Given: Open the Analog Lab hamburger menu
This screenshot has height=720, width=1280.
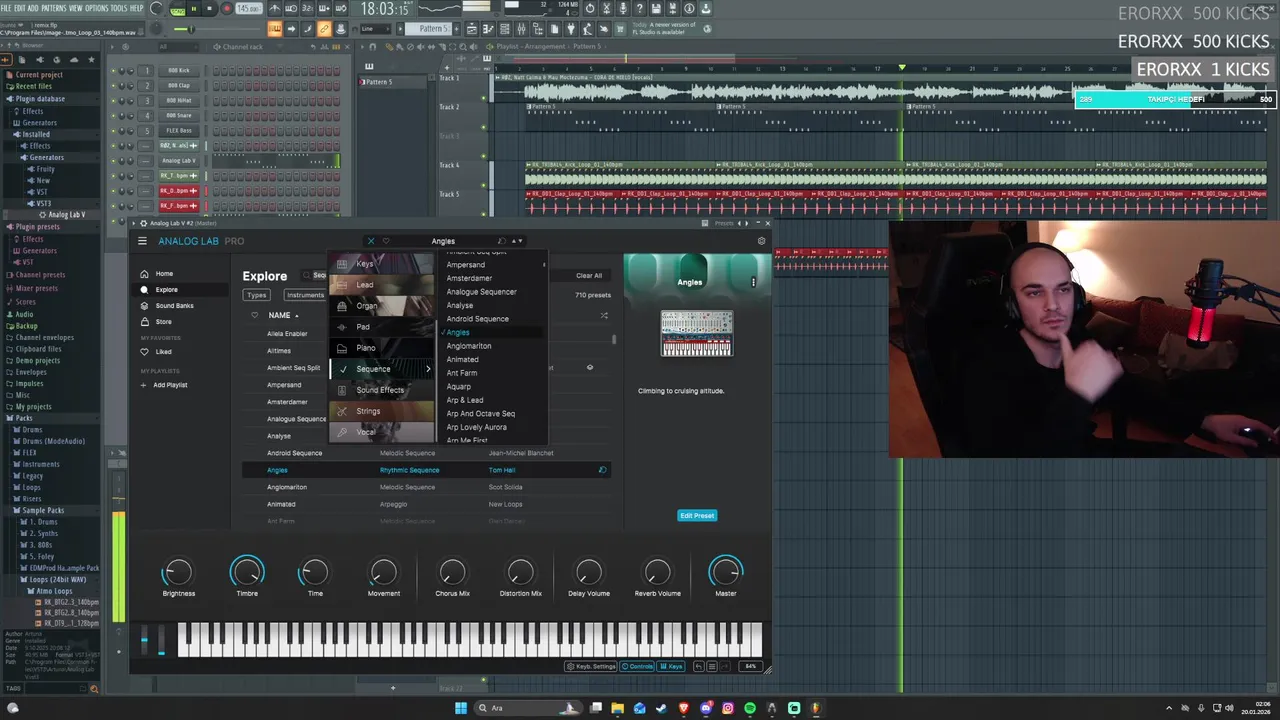Looking at the screenshot, I should (142, 241).
